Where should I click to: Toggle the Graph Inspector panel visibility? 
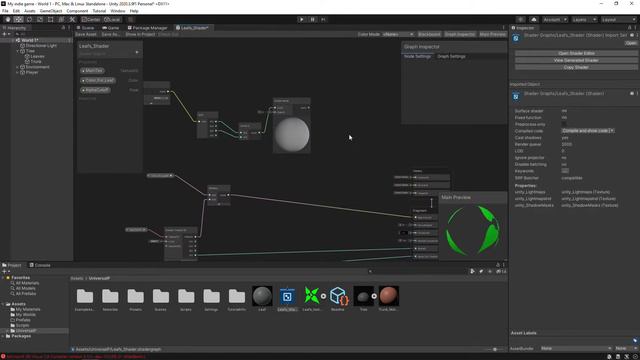point(460,34)
